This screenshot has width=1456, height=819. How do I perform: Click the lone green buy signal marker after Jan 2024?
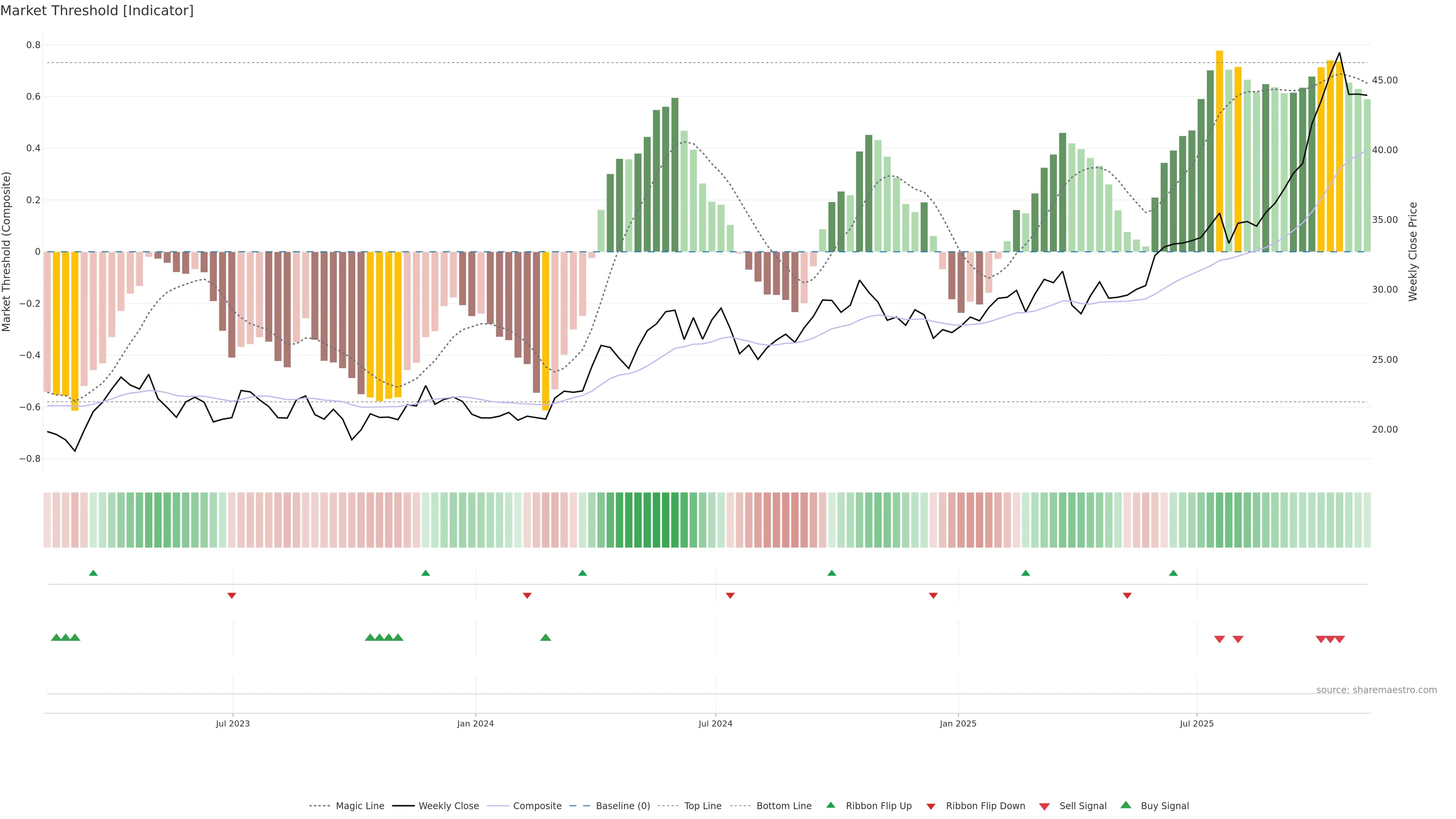pos(546,637)
